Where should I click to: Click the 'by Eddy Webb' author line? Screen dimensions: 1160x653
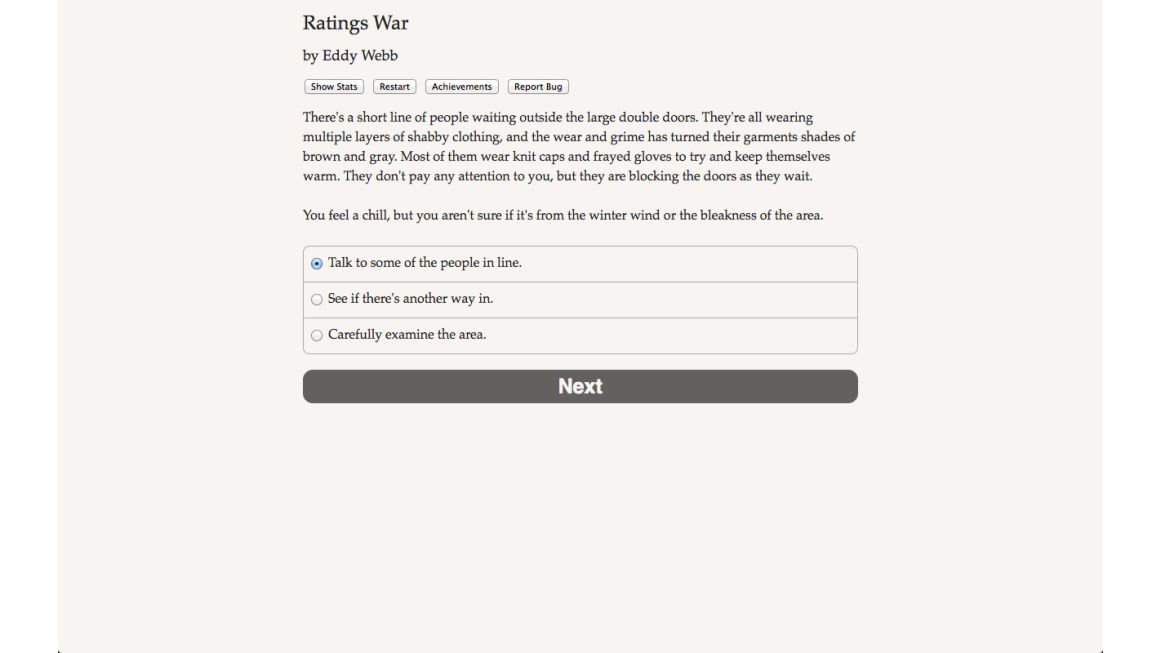point(350,55)
